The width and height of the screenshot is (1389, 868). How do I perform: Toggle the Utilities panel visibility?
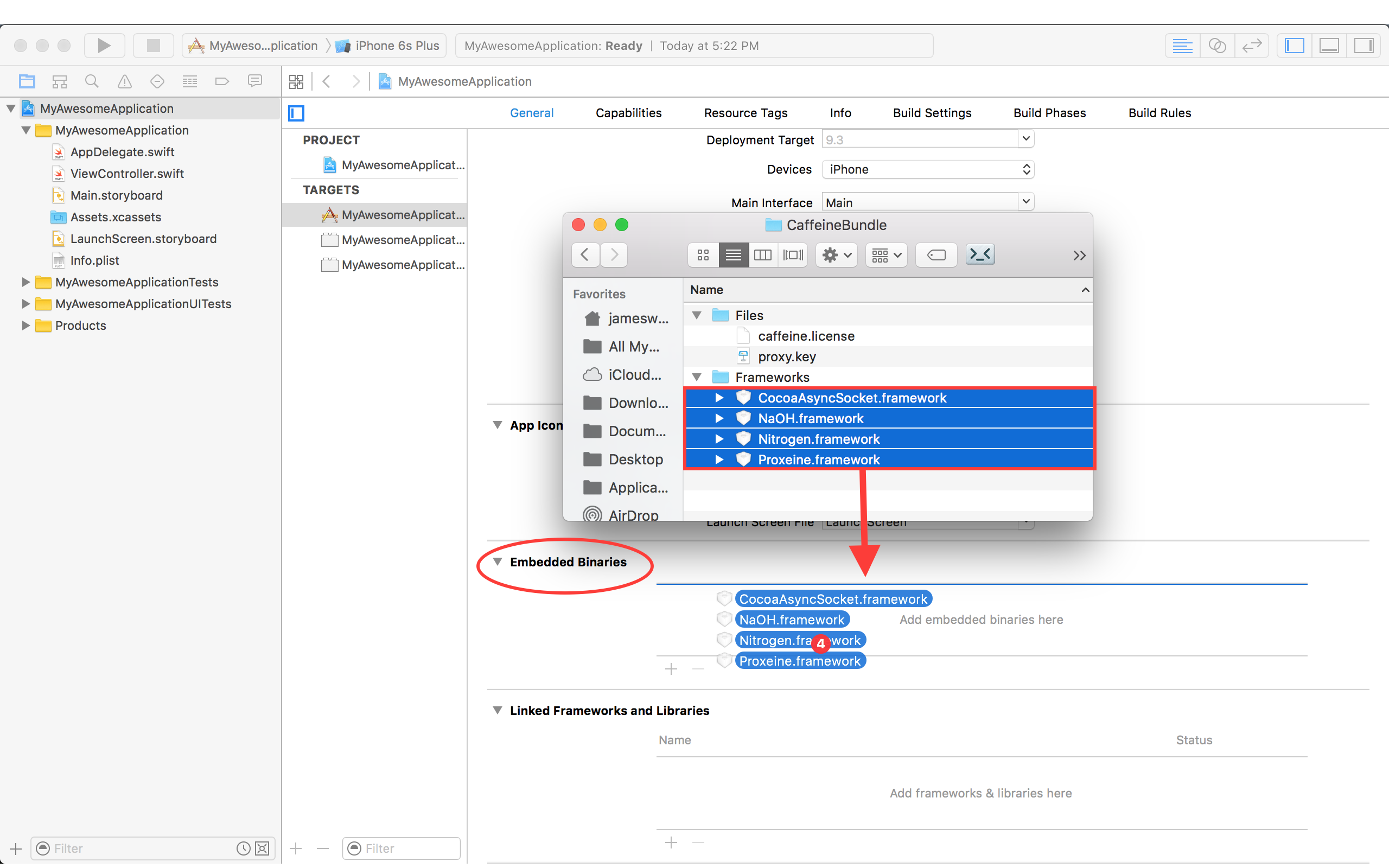(1363, 46)
